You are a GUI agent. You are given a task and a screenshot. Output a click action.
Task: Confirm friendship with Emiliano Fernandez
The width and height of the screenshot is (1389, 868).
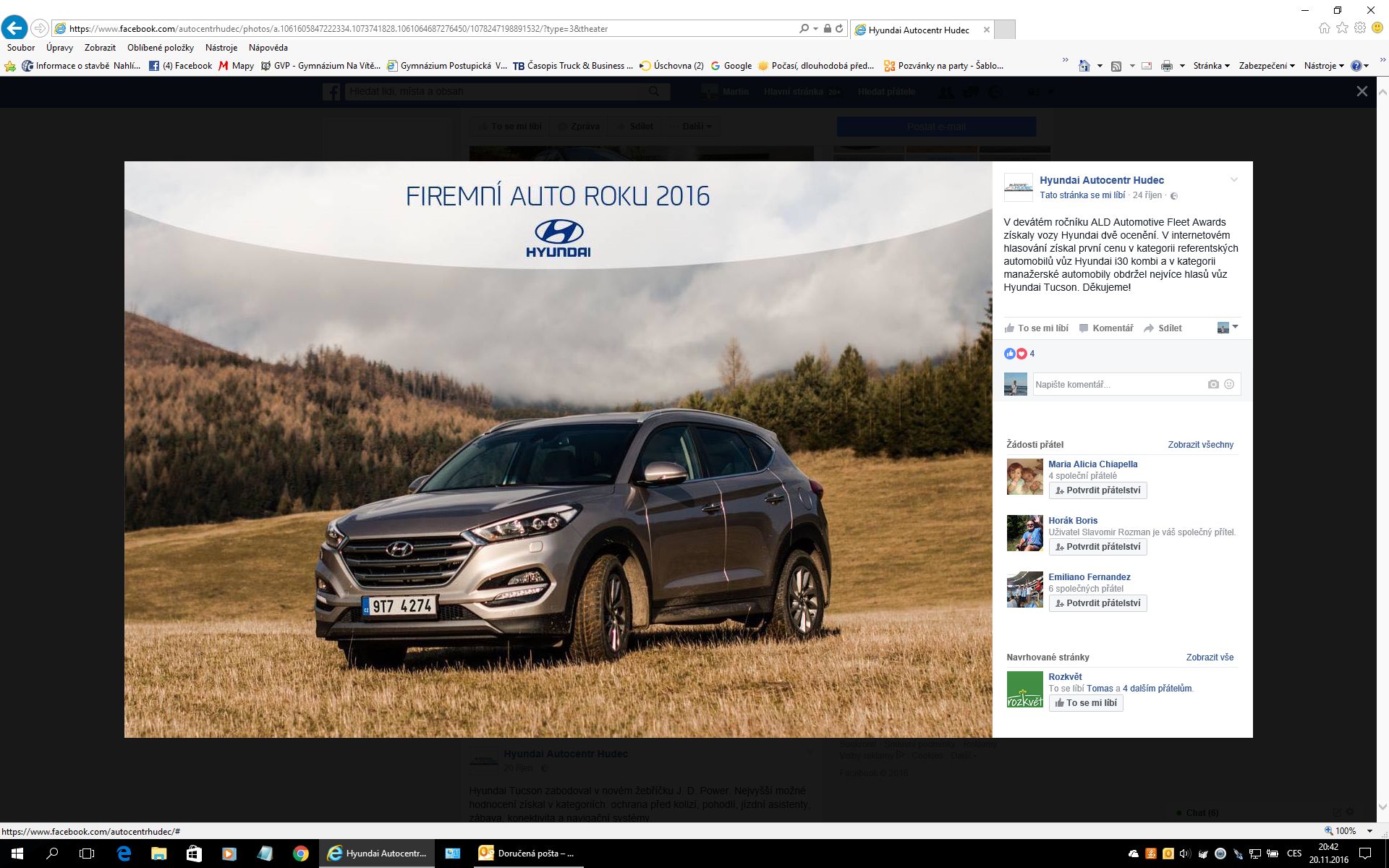pos(1097,603)
